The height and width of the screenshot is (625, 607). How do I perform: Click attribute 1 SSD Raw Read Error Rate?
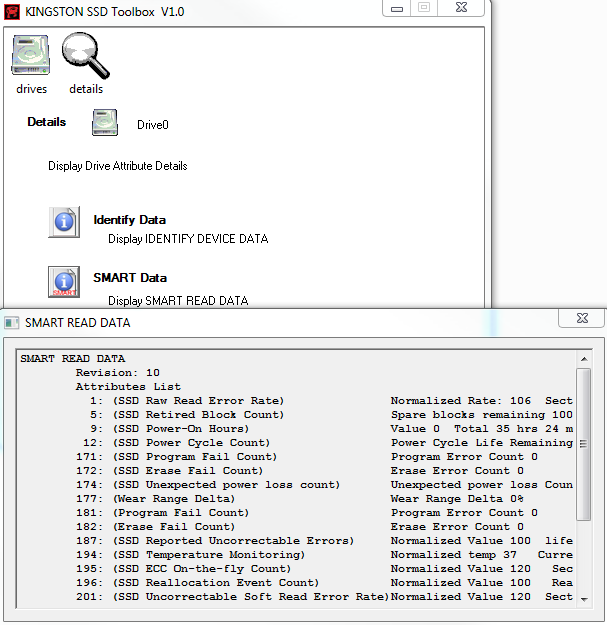click(187, 401)
